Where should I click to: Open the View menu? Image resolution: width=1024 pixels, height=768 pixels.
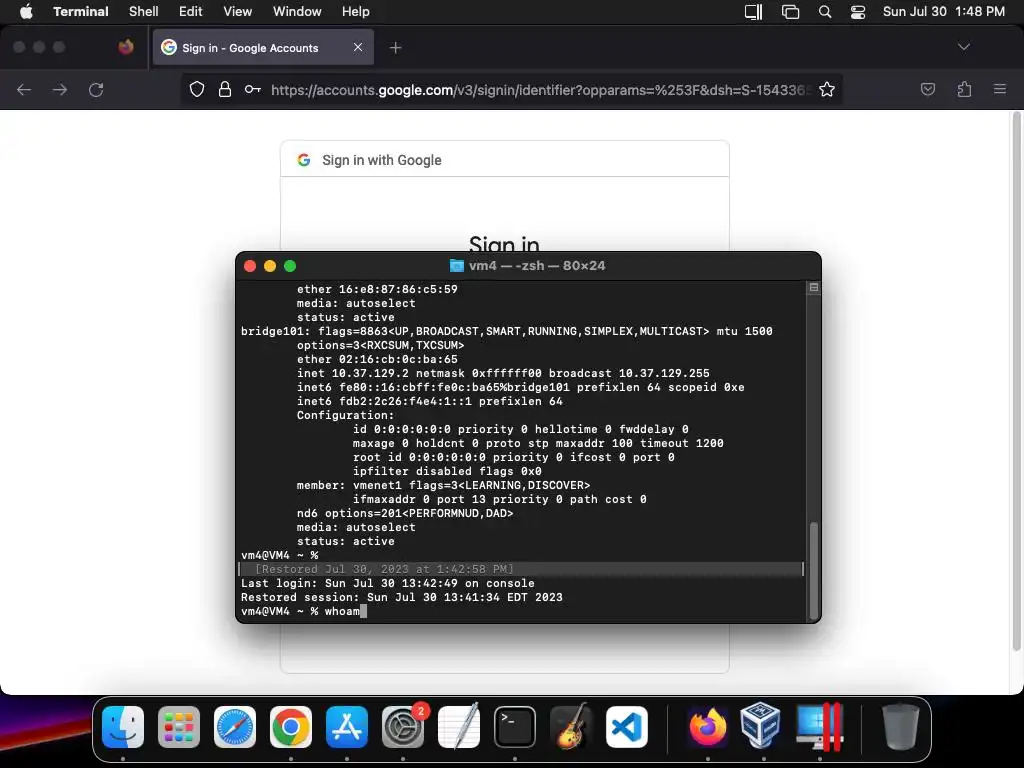coord(238,12)
